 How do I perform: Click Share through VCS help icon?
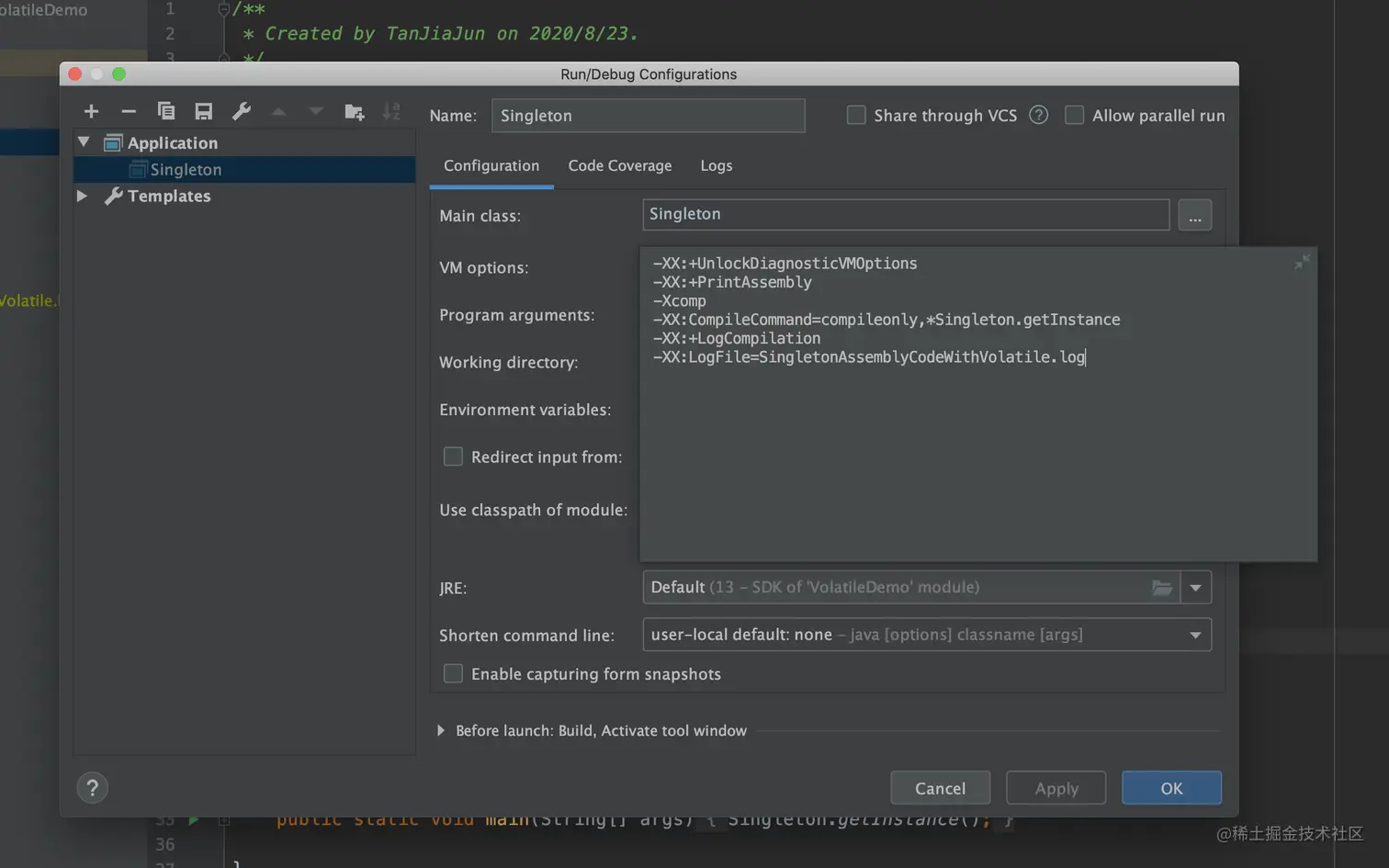tap(1038, 115)
